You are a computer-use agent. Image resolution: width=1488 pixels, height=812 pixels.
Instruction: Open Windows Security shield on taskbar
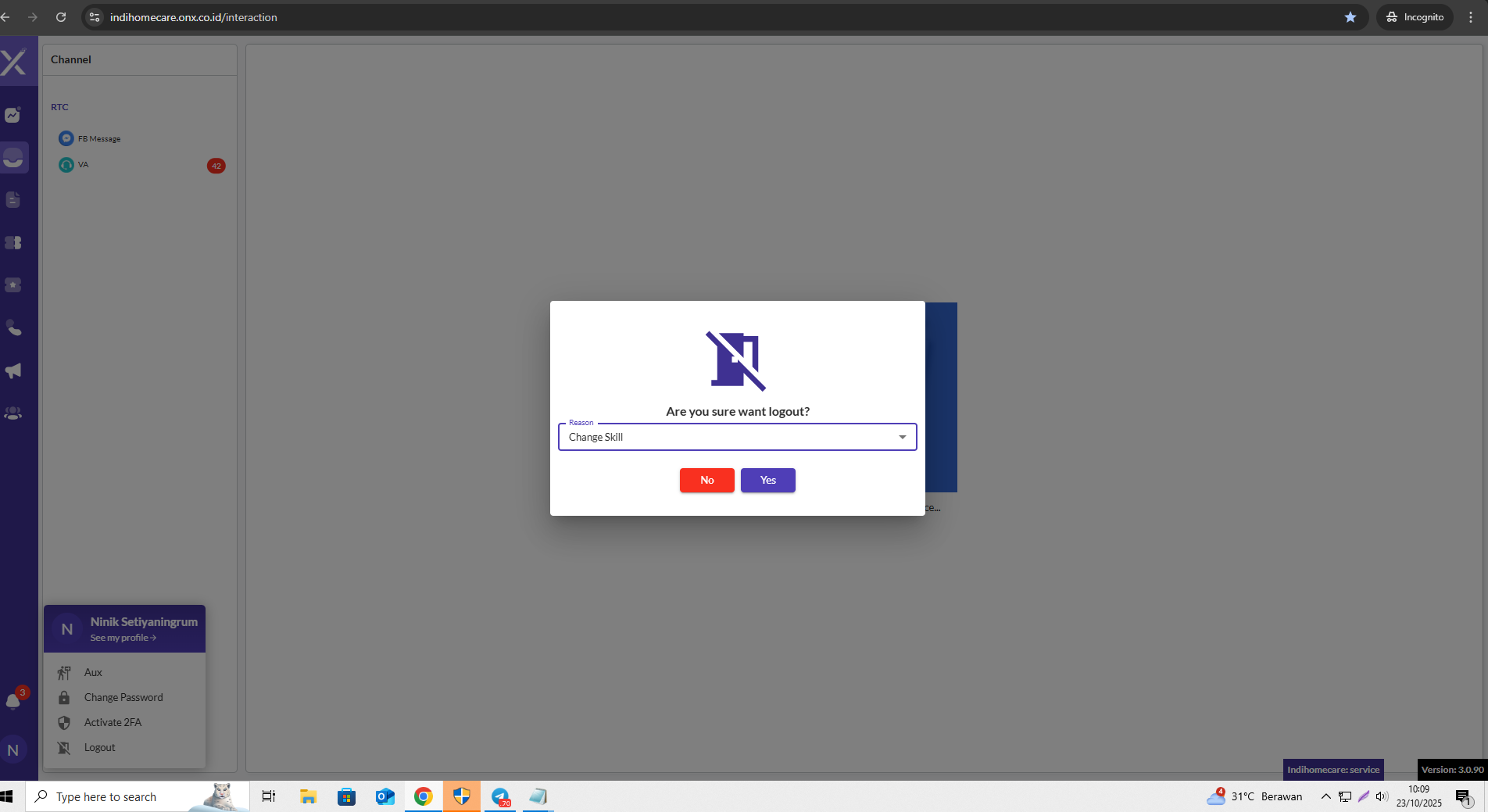click(x=462, y=796)
